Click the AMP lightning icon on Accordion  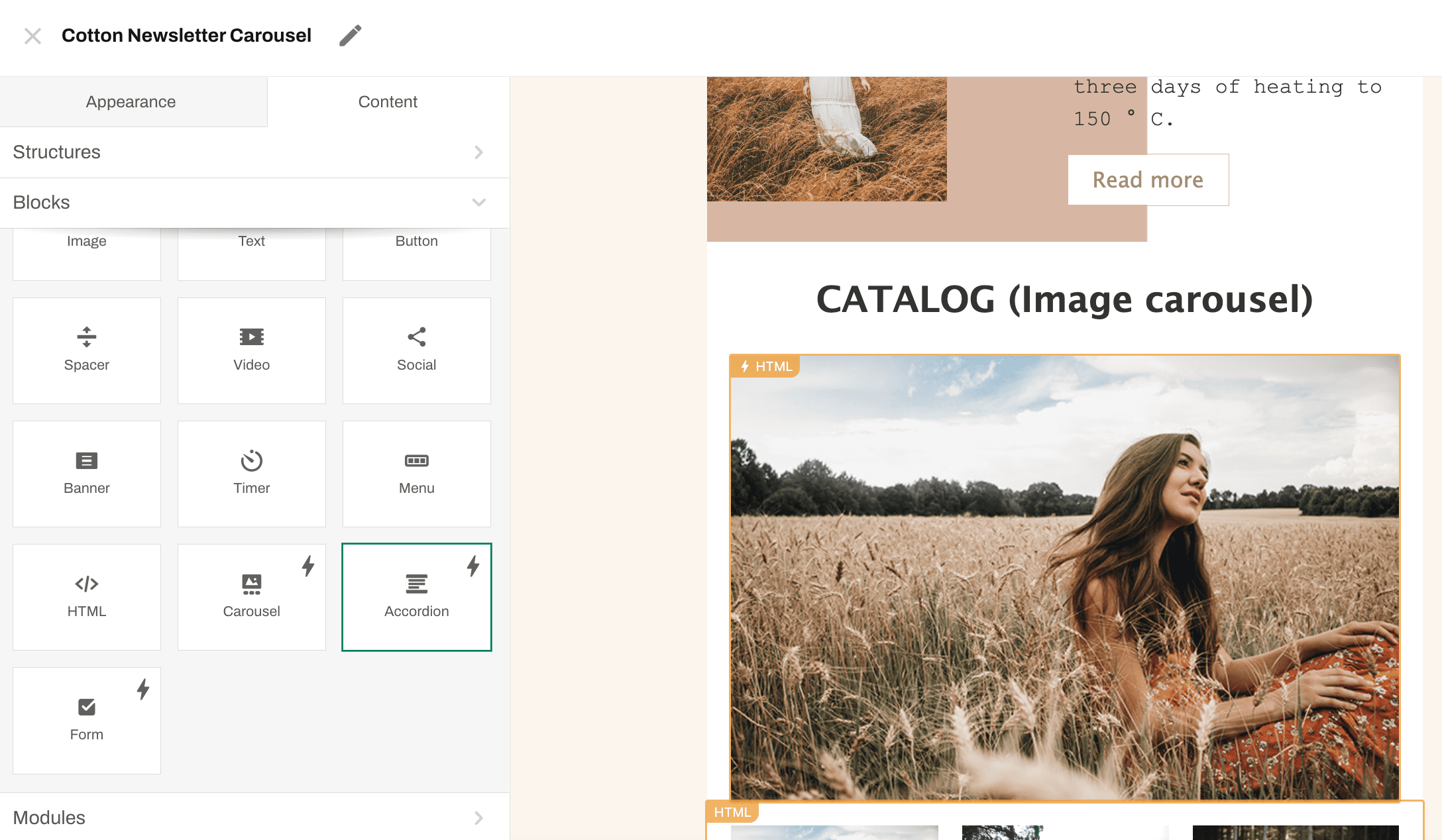tap(473, 566)
